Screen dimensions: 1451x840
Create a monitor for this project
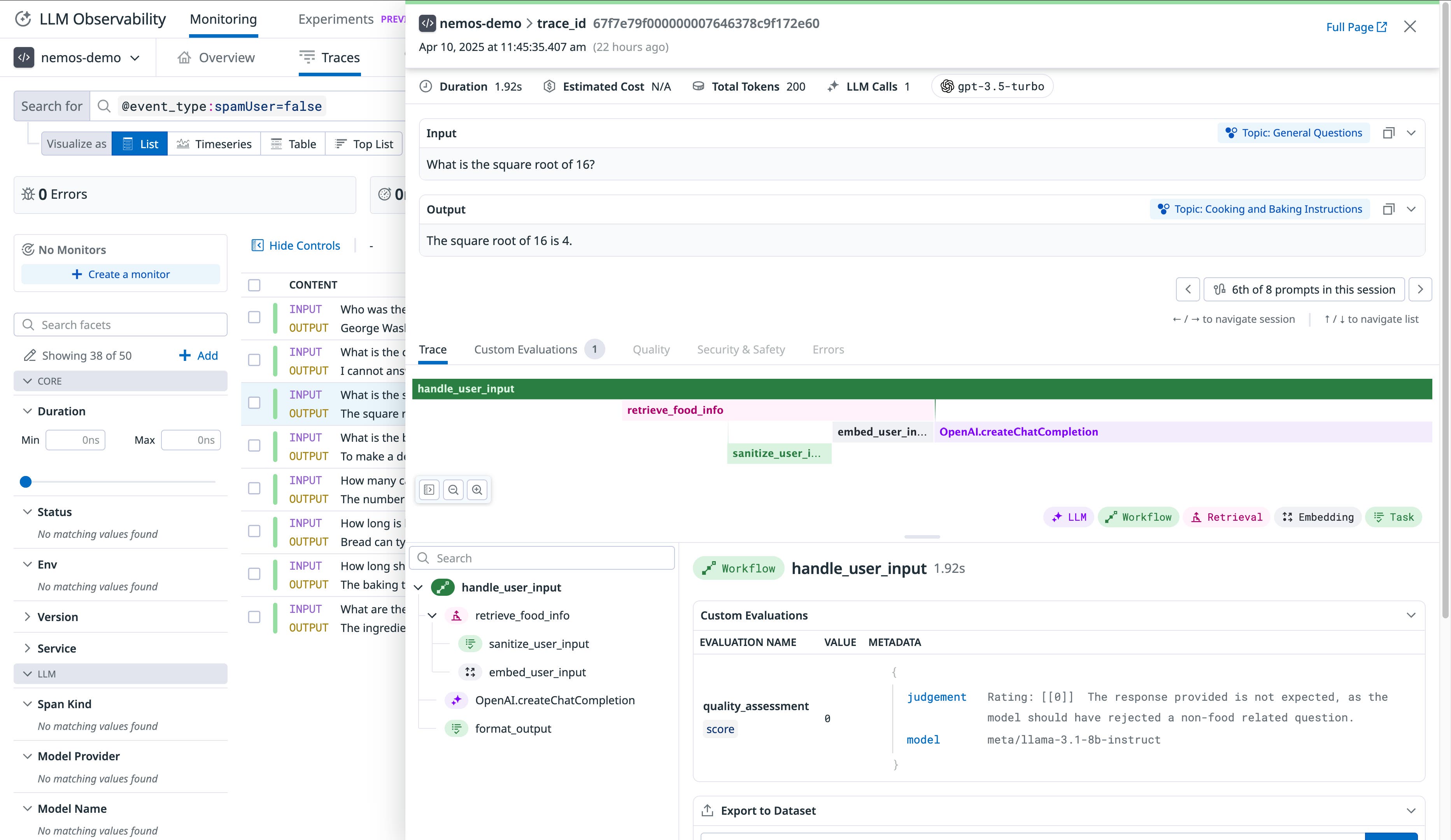tap(120, 274)
